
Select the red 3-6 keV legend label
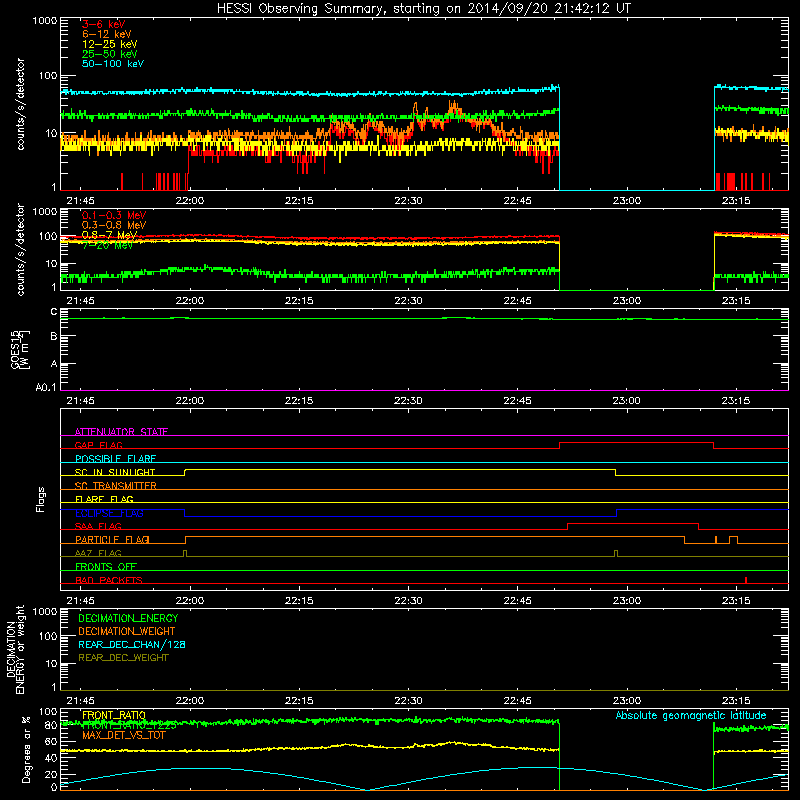pos(104,24)
